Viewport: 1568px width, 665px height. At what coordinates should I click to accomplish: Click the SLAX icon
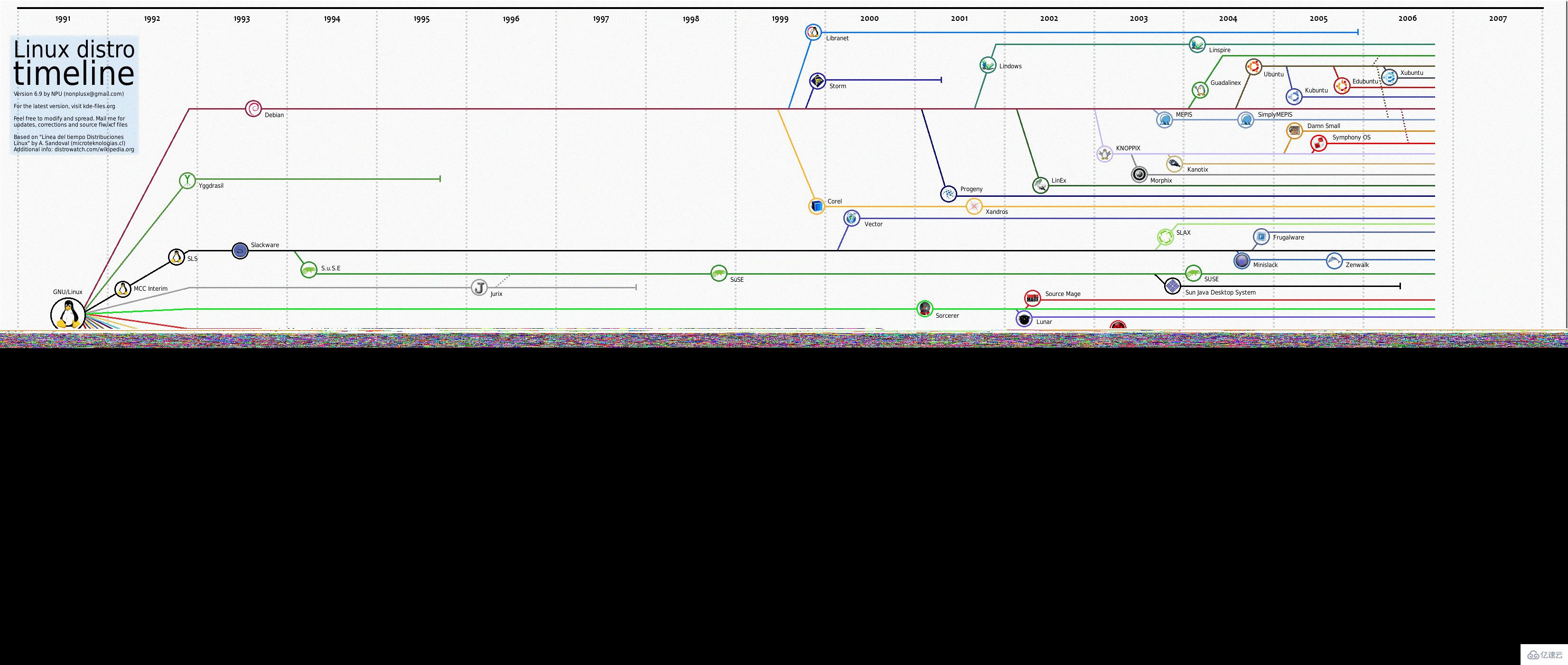1165,237
